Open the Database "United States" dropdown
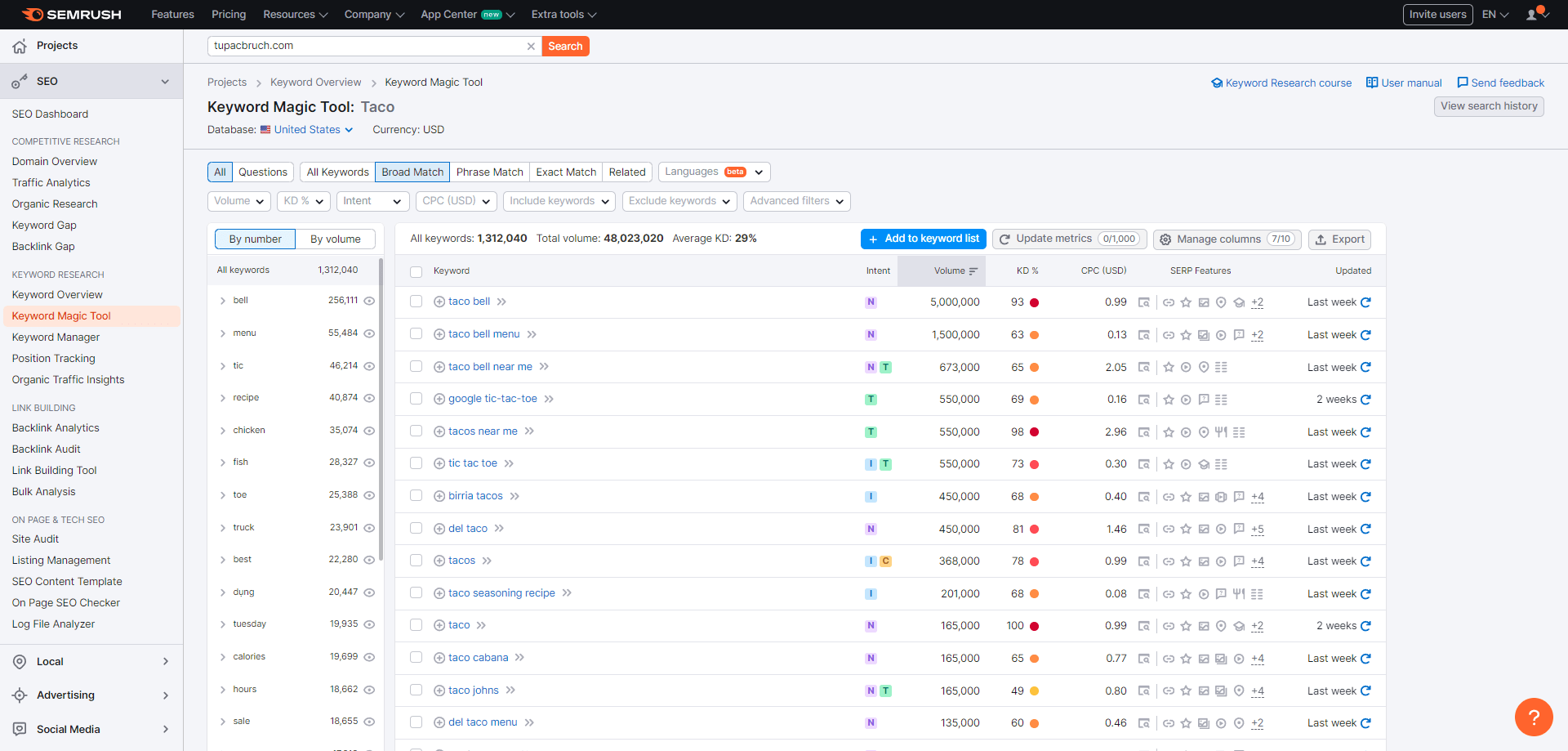 (x=307, y=129)
